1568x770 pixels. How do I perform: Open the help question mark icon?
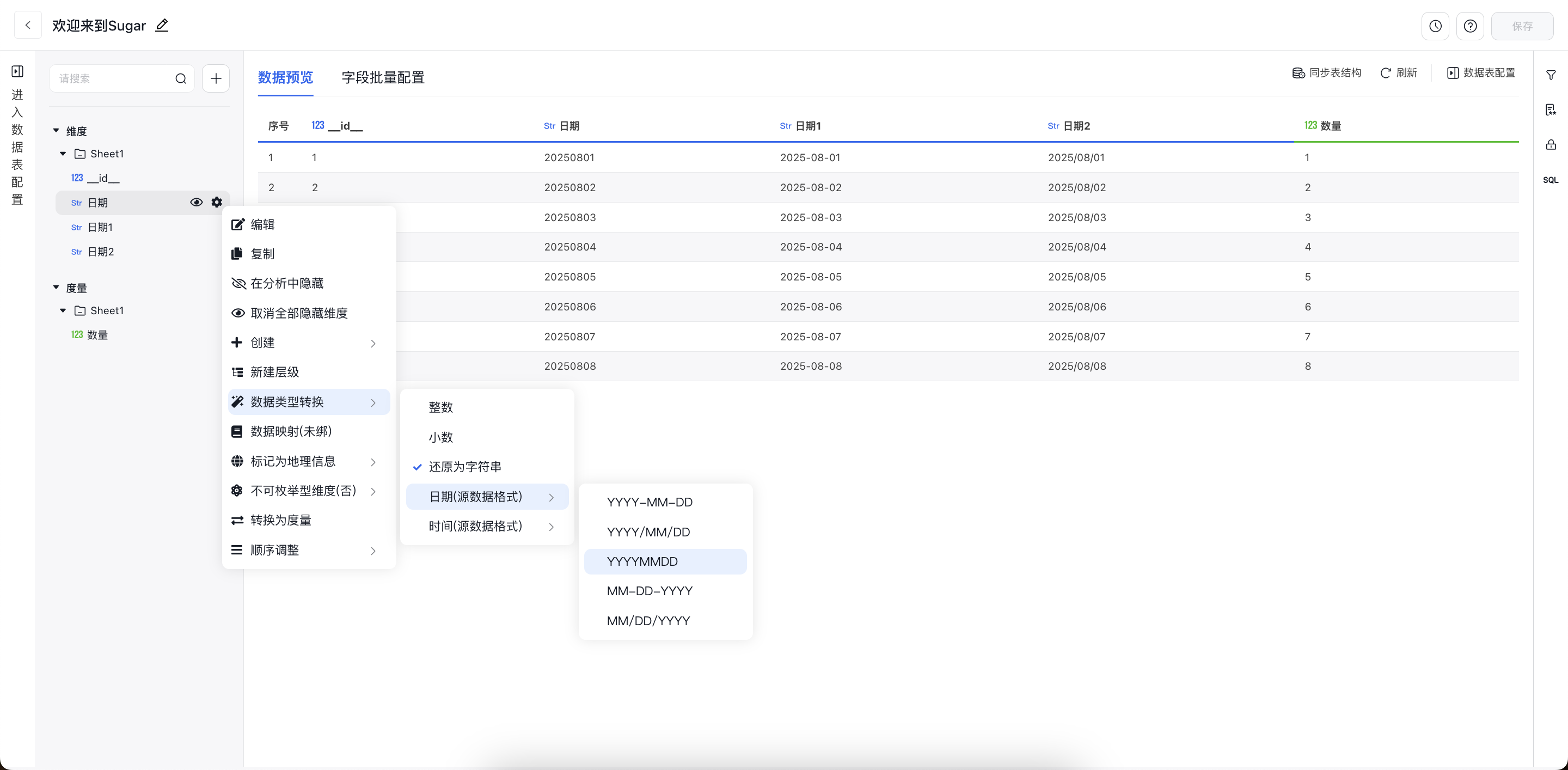coord(1469,26)
